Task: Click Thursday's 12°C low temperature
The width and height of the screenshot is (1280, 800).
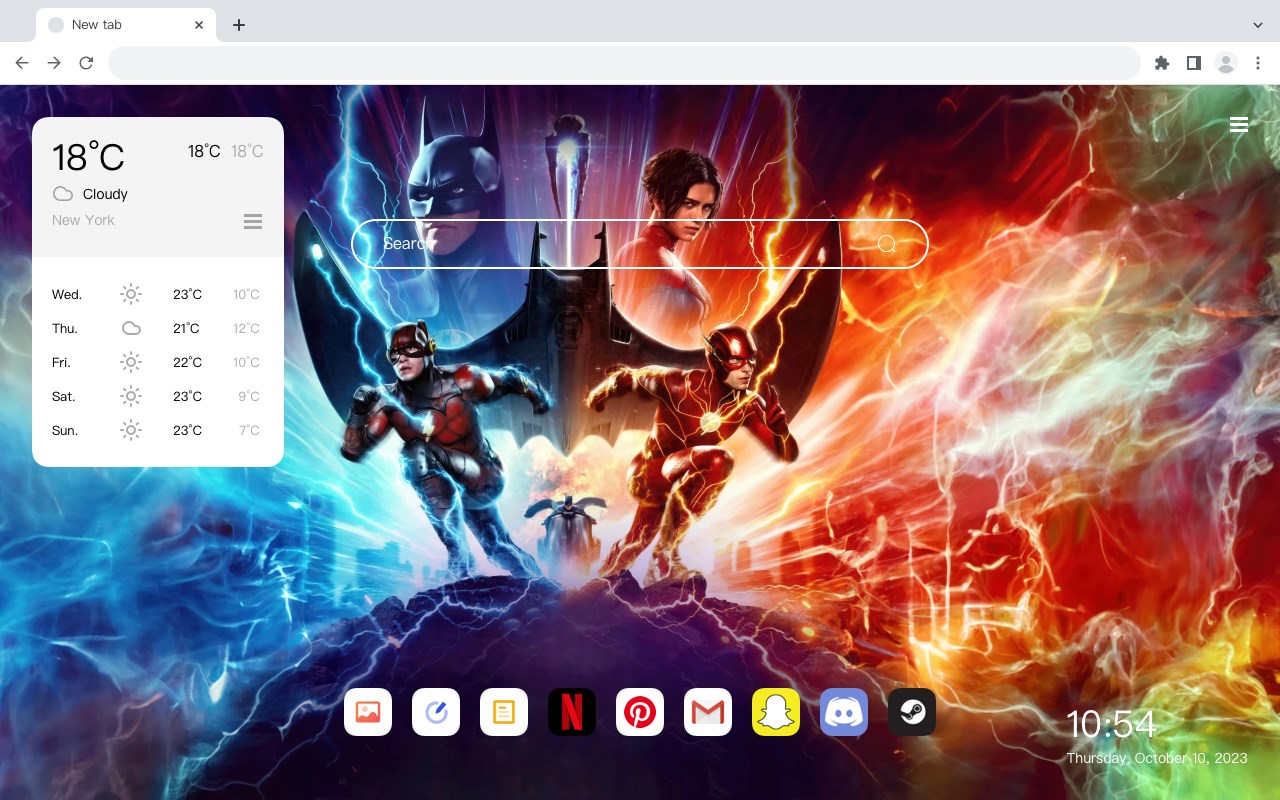Action: 246,328
